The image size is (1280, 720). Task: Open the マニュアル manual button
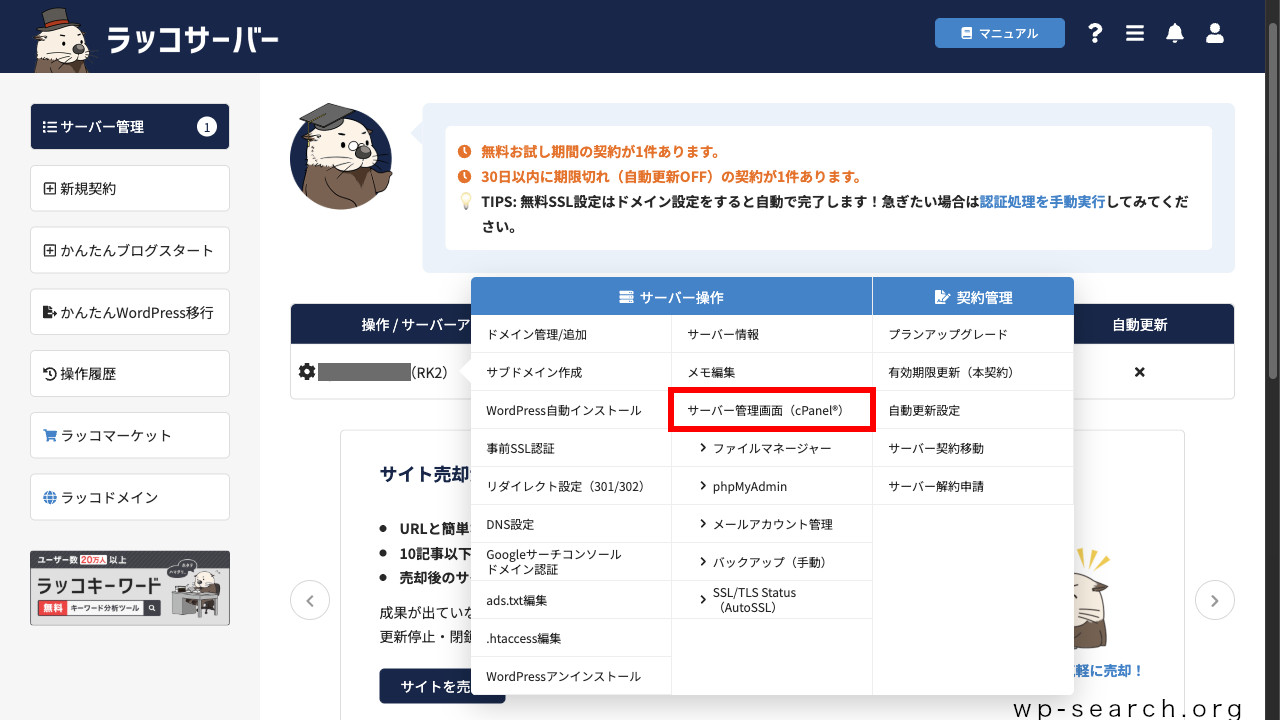(1000, 33)
